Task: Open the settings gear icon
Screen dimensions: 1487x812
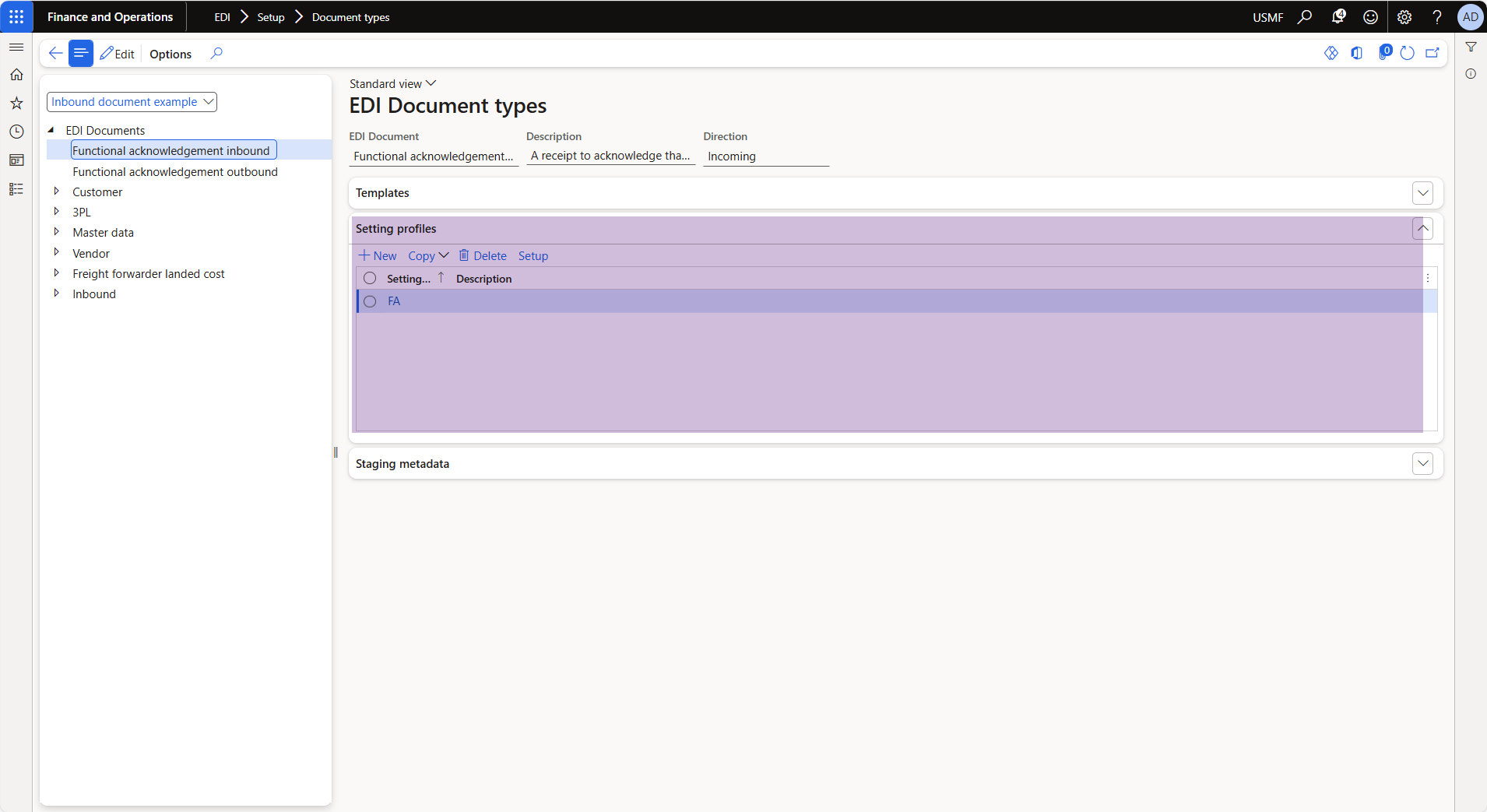Action: (1404, 16)
